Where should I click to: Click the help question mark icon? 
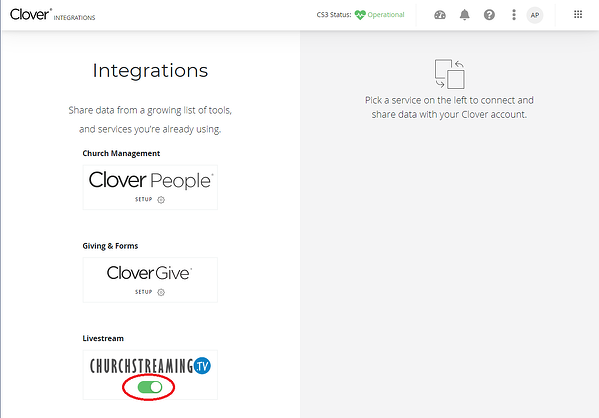pyautogui.click(x=489, y=15)
